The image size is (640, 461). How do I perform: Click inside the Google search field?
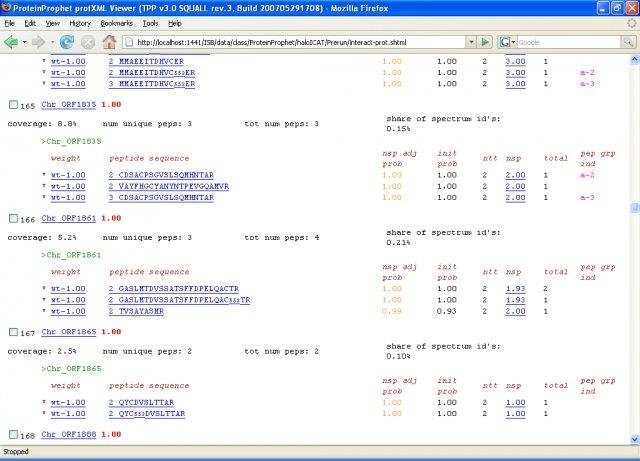(x=560, y=42)
